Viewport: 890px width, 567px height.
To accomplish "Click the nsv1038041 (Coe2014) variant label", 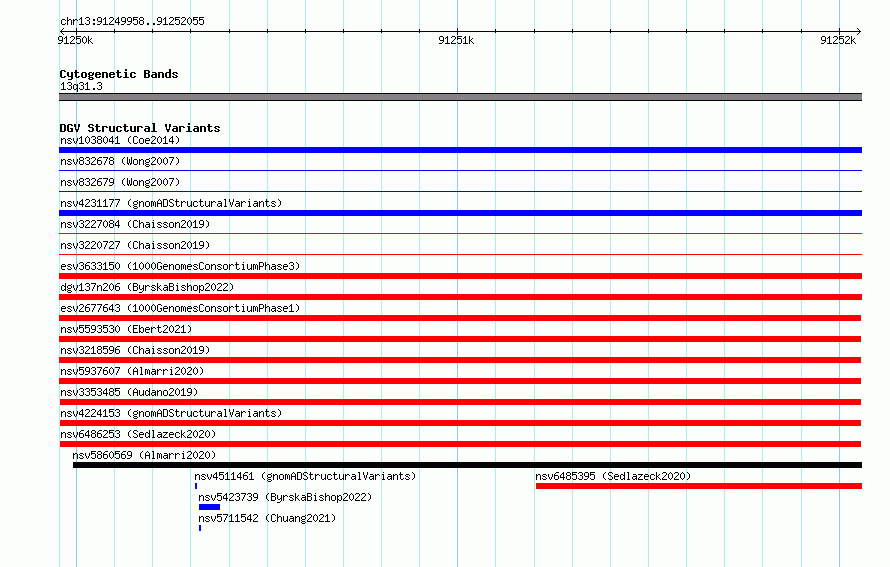I will 120,140.
